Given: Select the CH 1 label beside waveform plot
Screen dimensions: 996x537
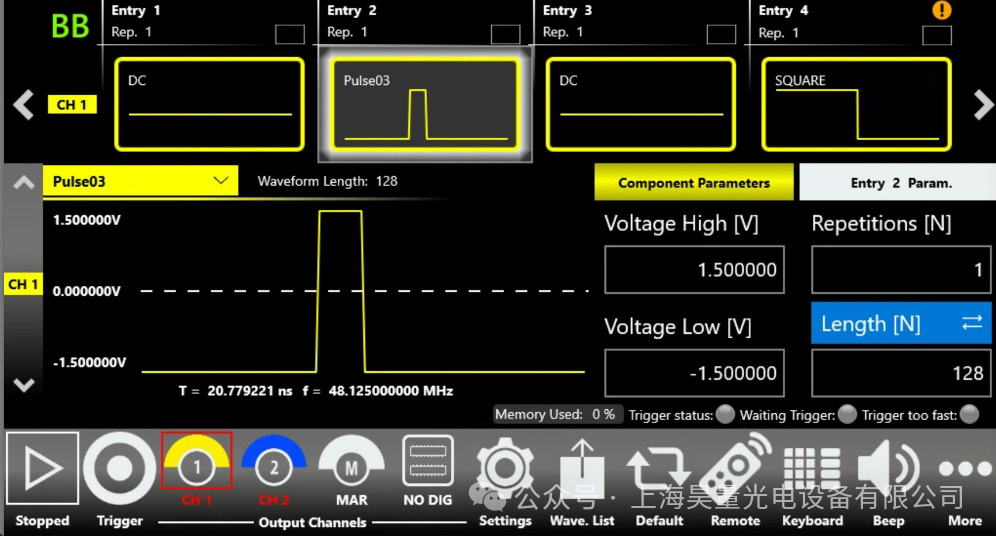Looking at the screenshot, I should pyautogui.click(x=24, y=284).
